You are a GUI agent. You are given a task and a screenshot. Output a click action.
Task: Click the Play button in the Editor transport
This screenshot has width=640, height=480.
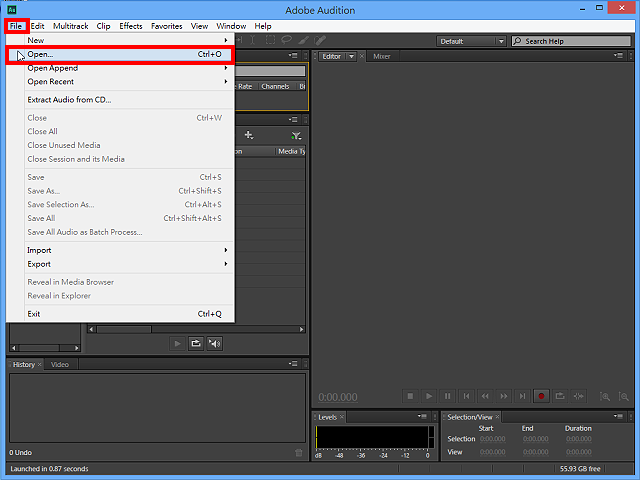(429, 396)
